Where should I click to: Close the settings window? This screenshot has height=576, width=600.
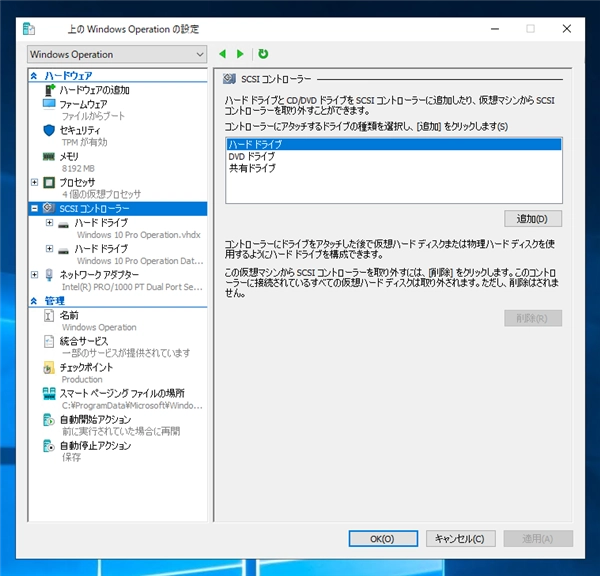pyautogui.click(x=567, y=29)
